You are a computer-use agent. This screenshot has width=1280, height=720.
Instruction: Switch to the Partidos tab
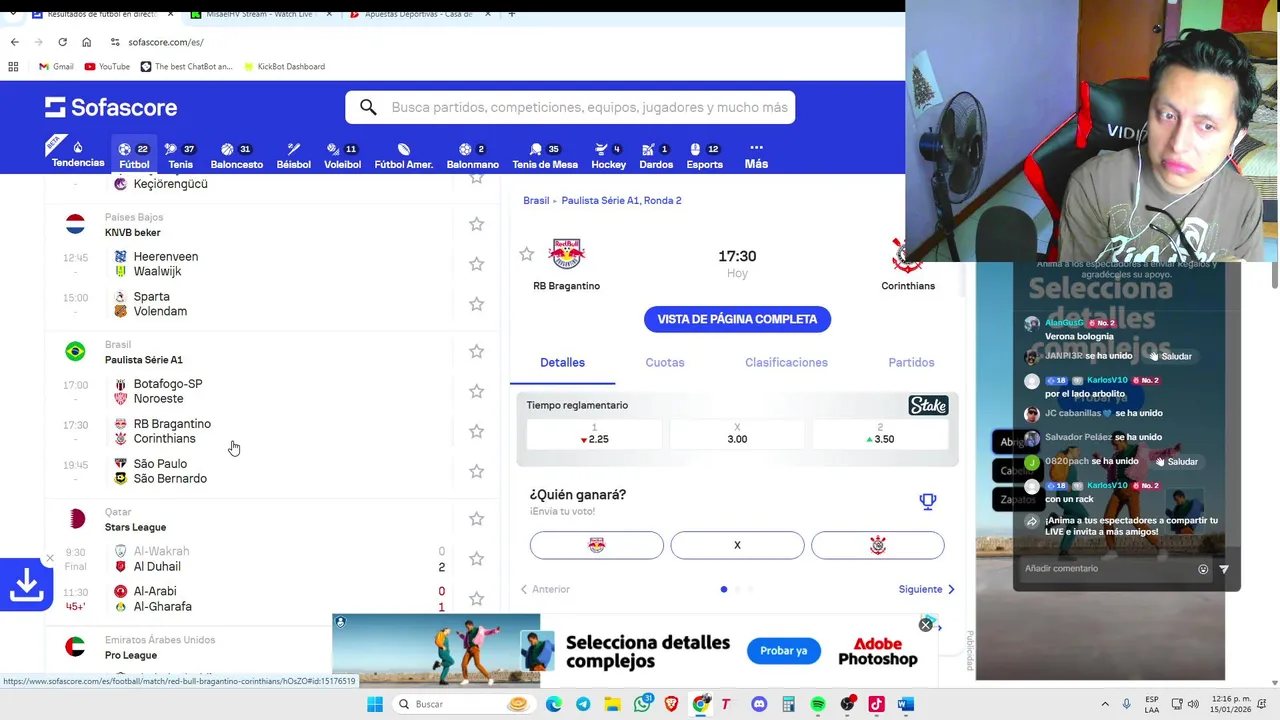coord(911,363)
